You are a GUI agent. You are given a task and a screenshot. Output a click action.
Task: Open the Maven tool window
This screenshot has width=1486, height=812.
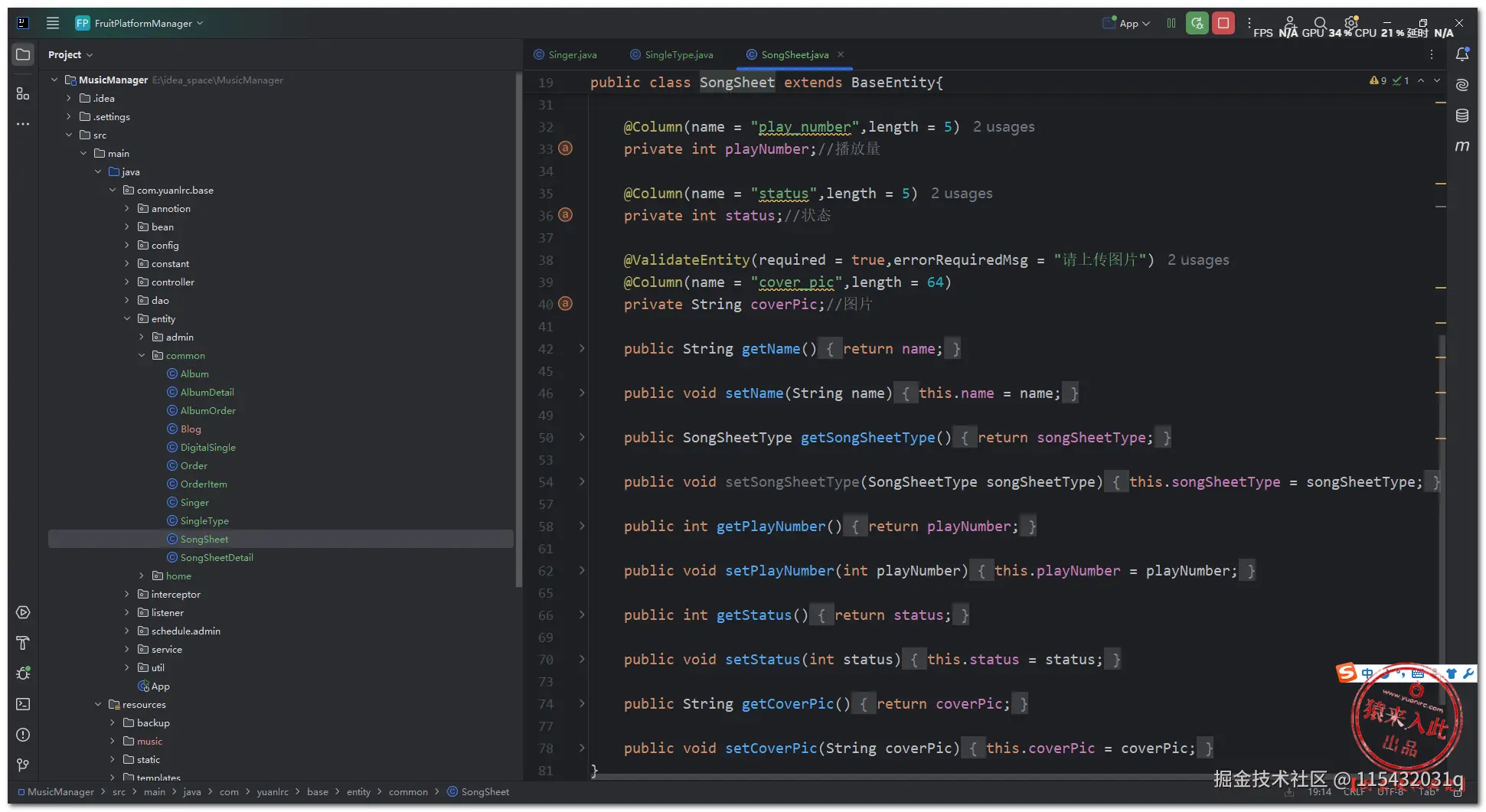pyautogui.click(x=1462, y=145)
